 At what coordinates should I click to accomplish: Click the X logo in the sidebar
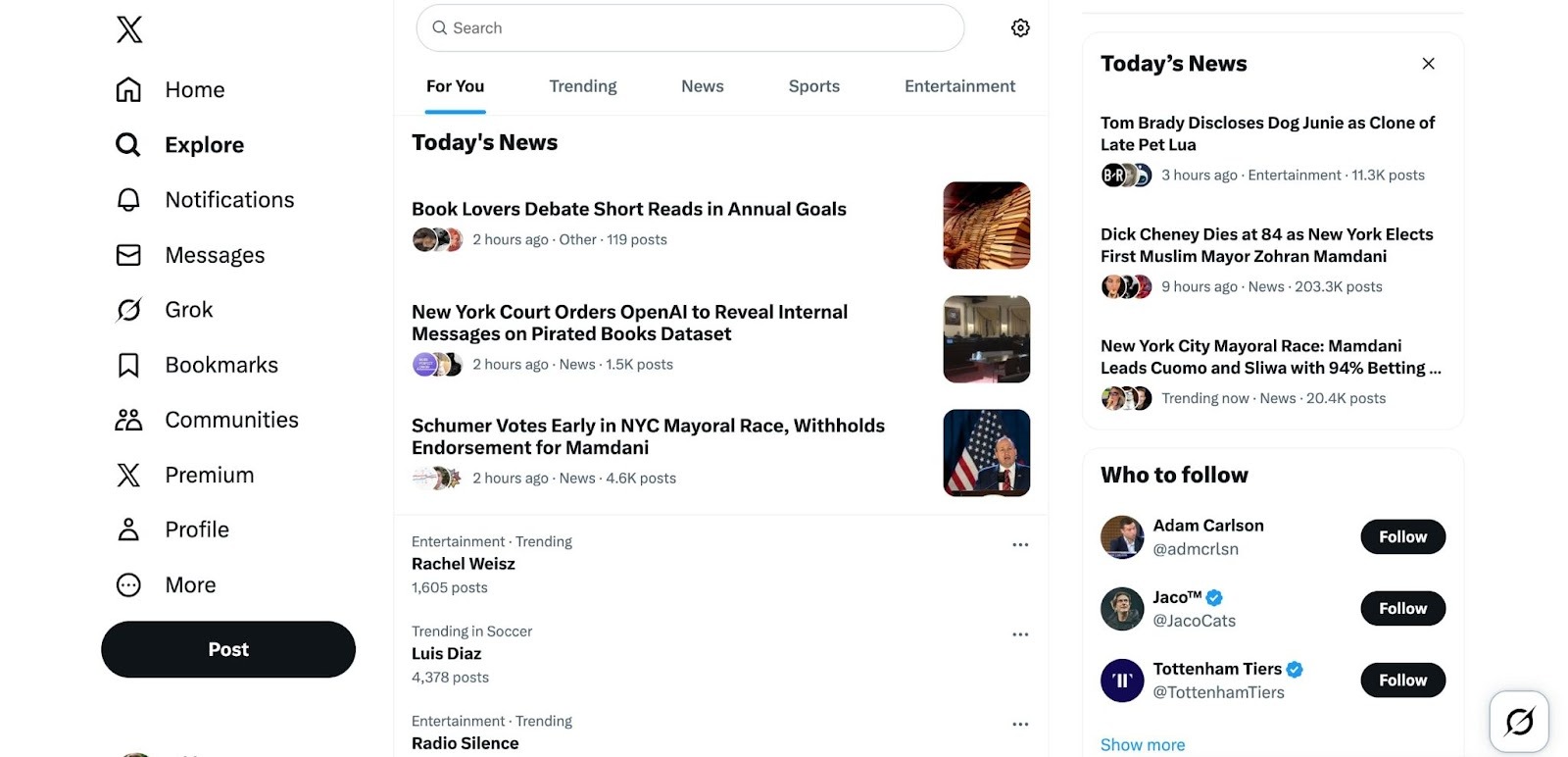click(x=129, y=29)
